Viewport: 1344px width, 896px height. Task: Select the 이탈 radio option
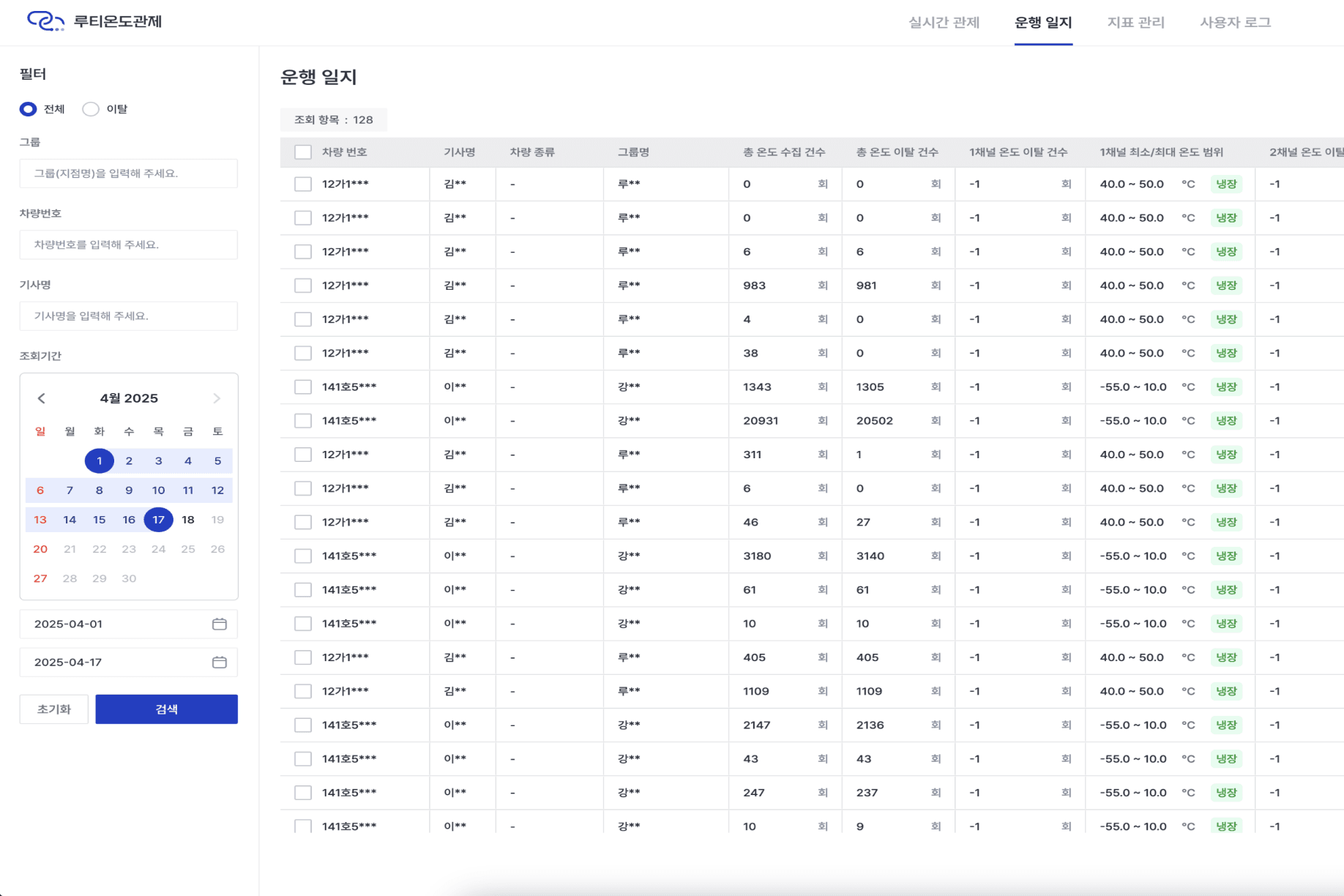pyautogui.click(x=91, y=109)
